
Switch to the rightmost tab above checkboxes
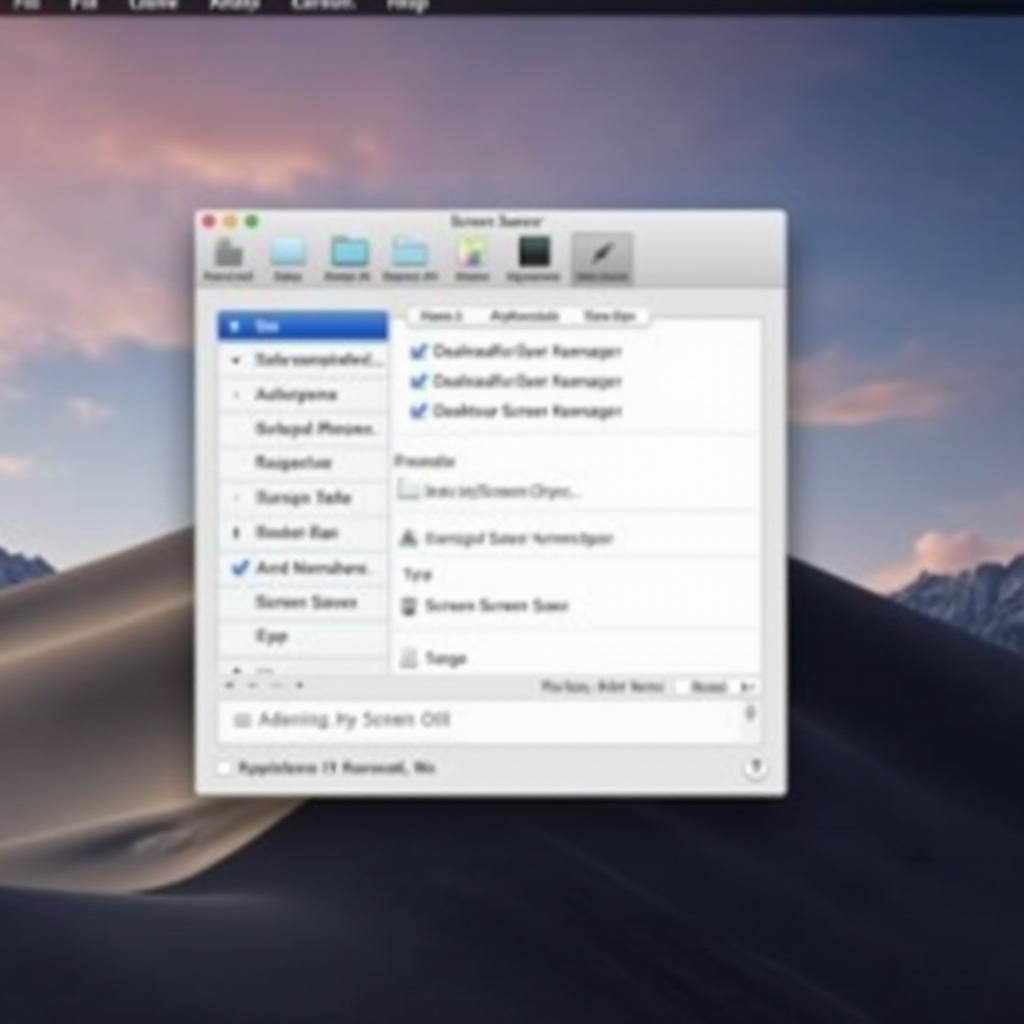tap(609, 316)
